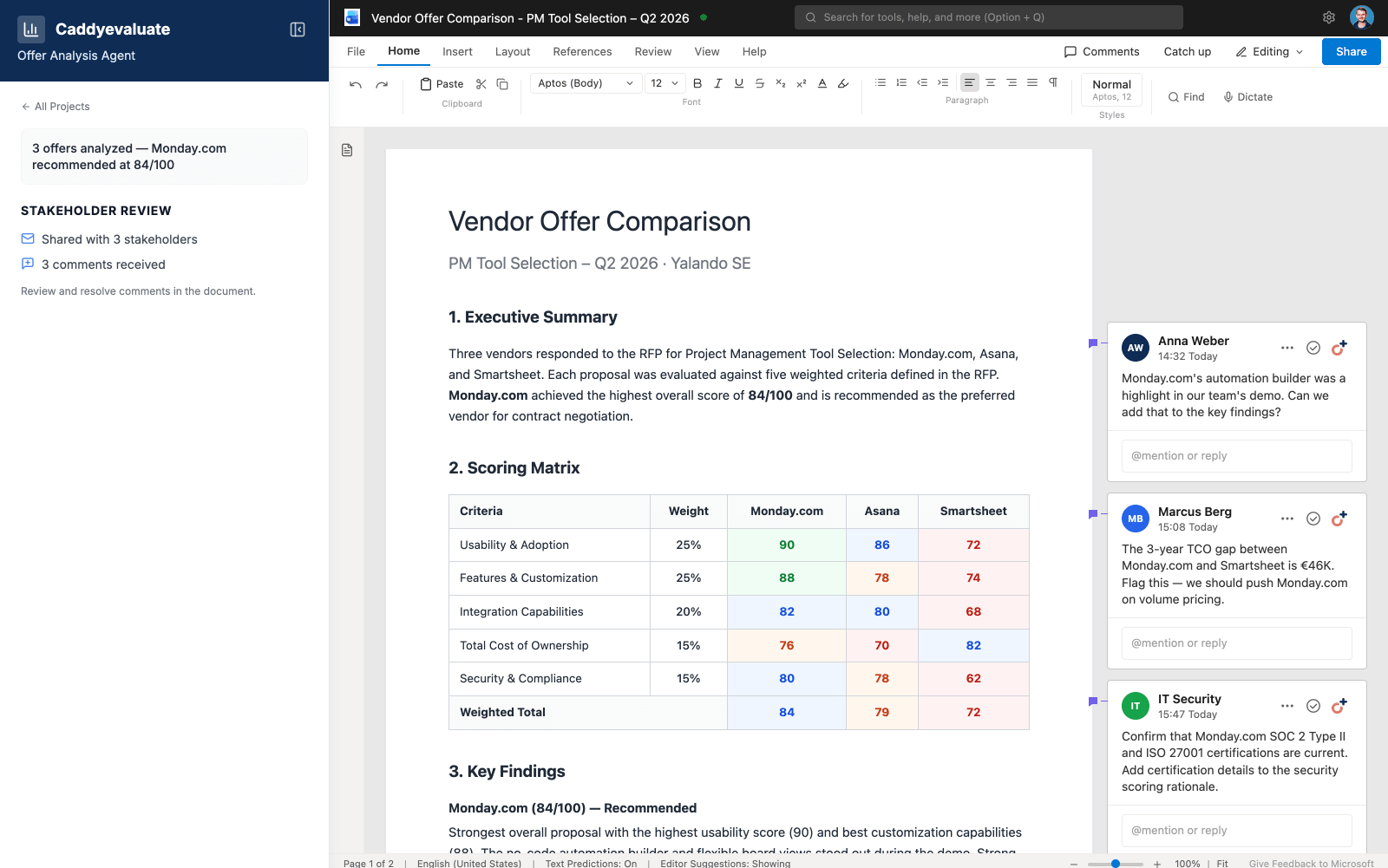Open text highlight color tool
Screen dimensions: 1388x868
843,83
